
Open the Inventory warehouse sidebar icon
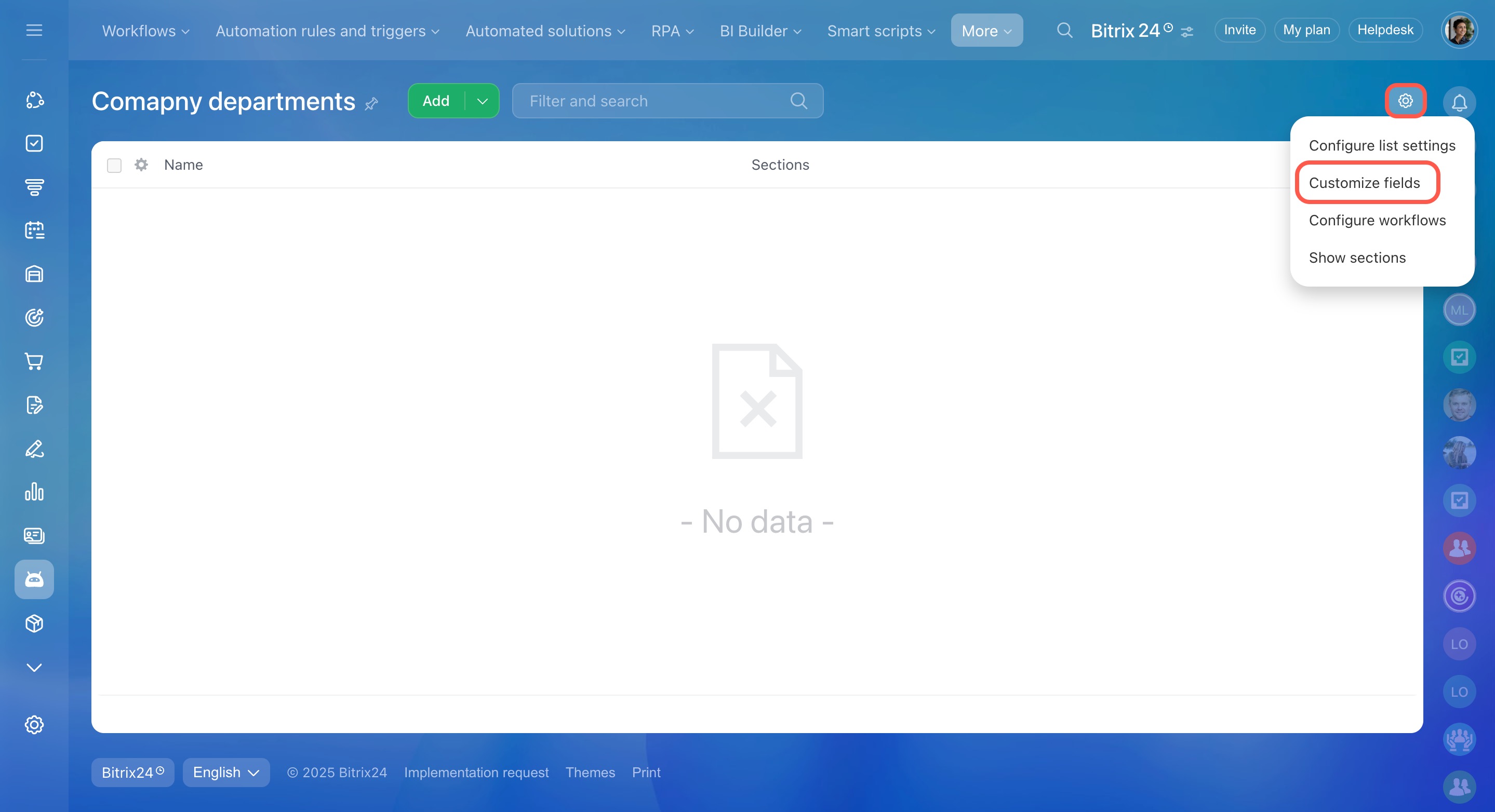coord(34,274)
